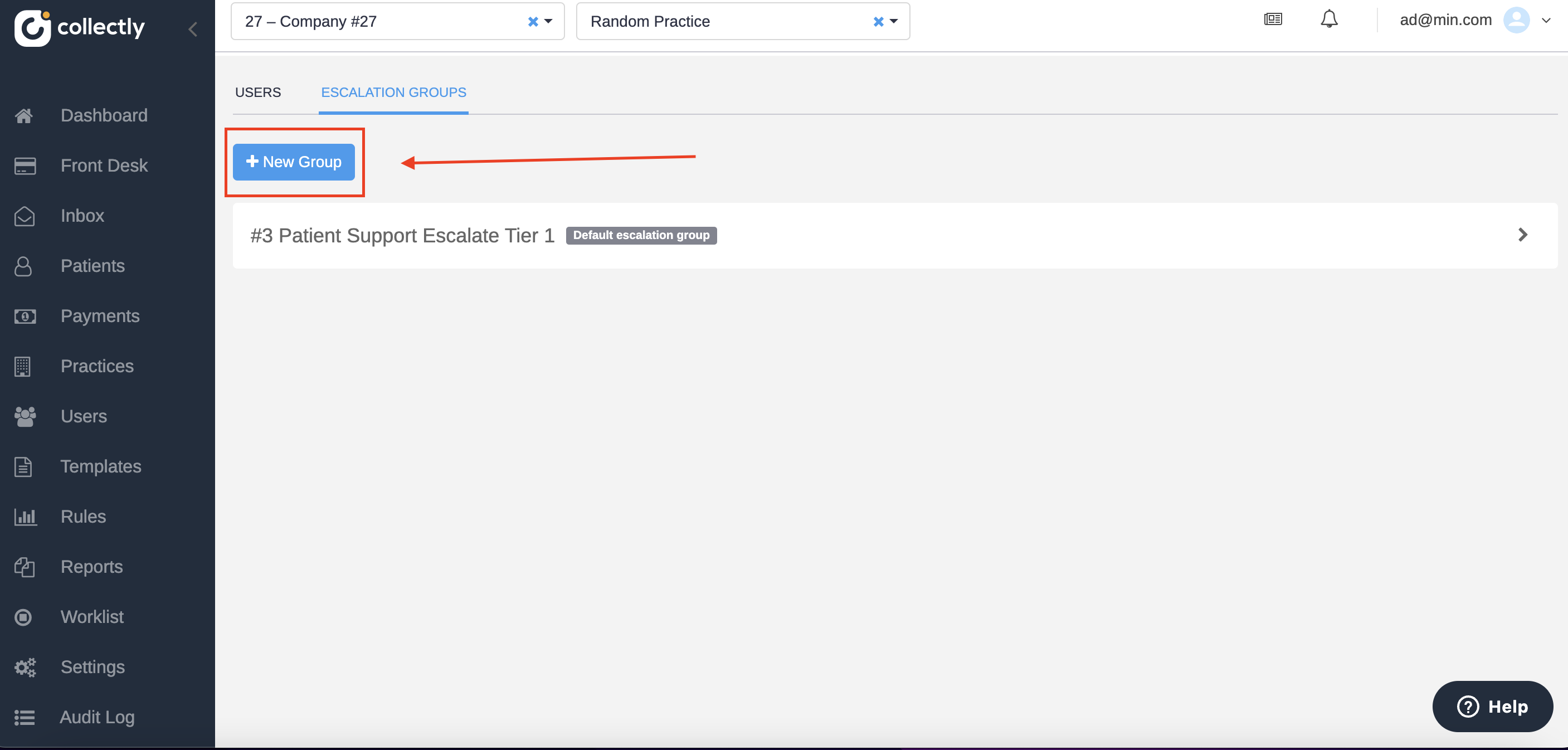The image size is (1568, 750).
Task: Open the Help widget
Action: point(1492,706)
